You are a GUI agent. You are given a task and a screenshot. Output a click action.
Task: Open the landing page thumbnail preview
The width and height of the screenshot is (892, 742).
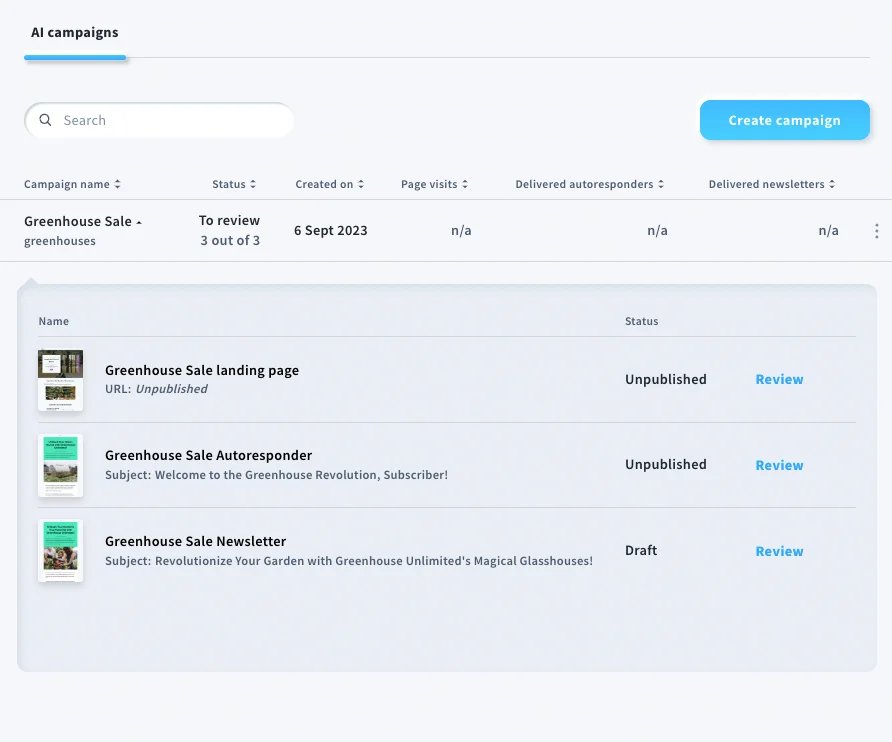pyautogui.click(x=60, y=380)
